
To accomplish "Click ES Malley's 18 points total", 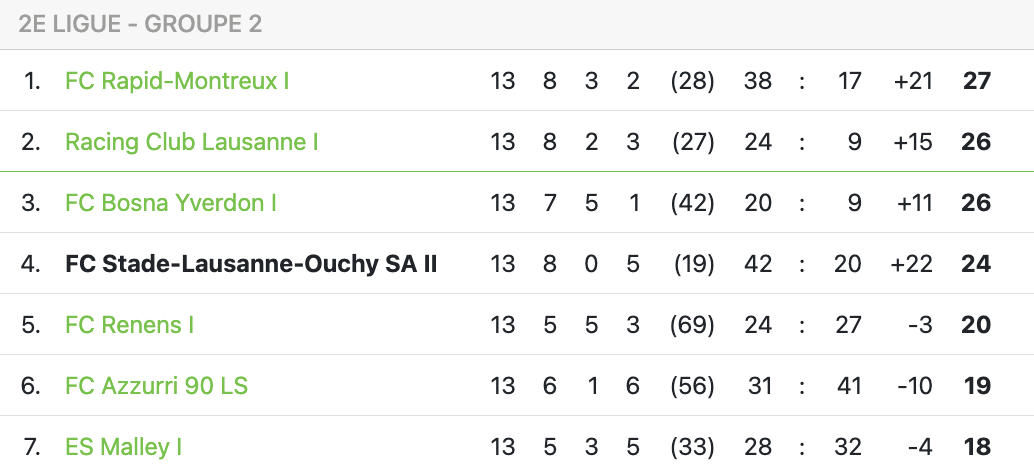I will [x=977, y=447].
